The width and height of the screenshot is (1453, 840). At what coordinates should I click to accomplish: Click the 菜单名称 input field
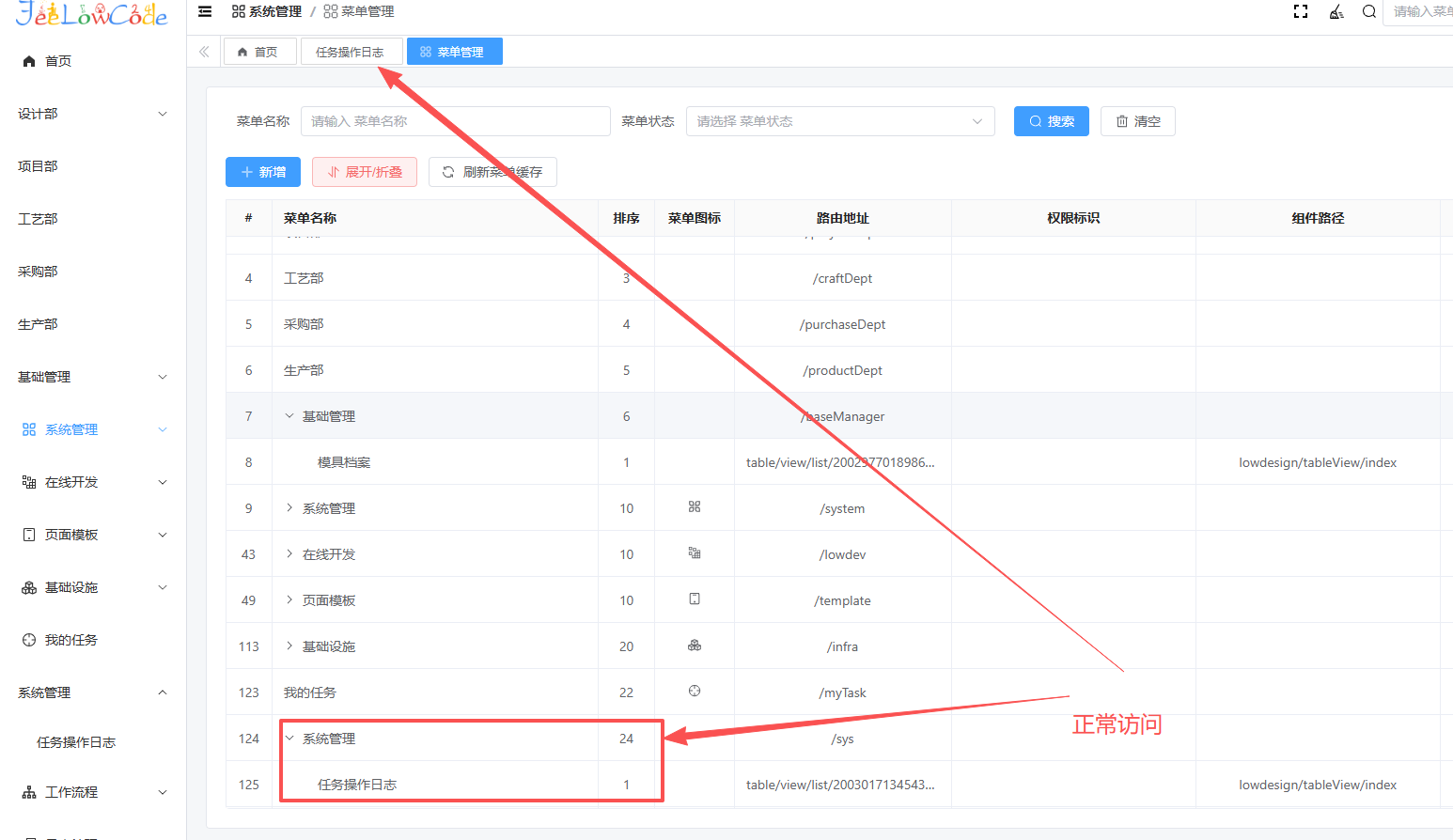(455, 121)
